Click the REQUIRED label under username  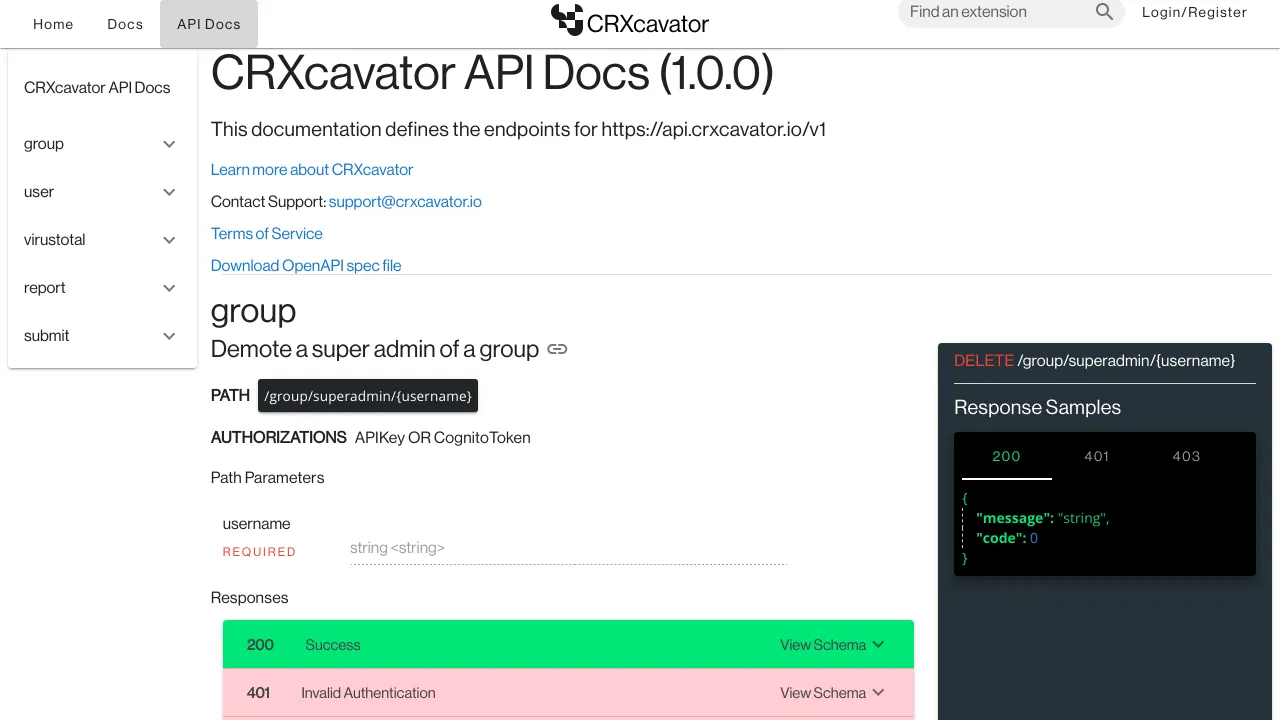point(259,552)
